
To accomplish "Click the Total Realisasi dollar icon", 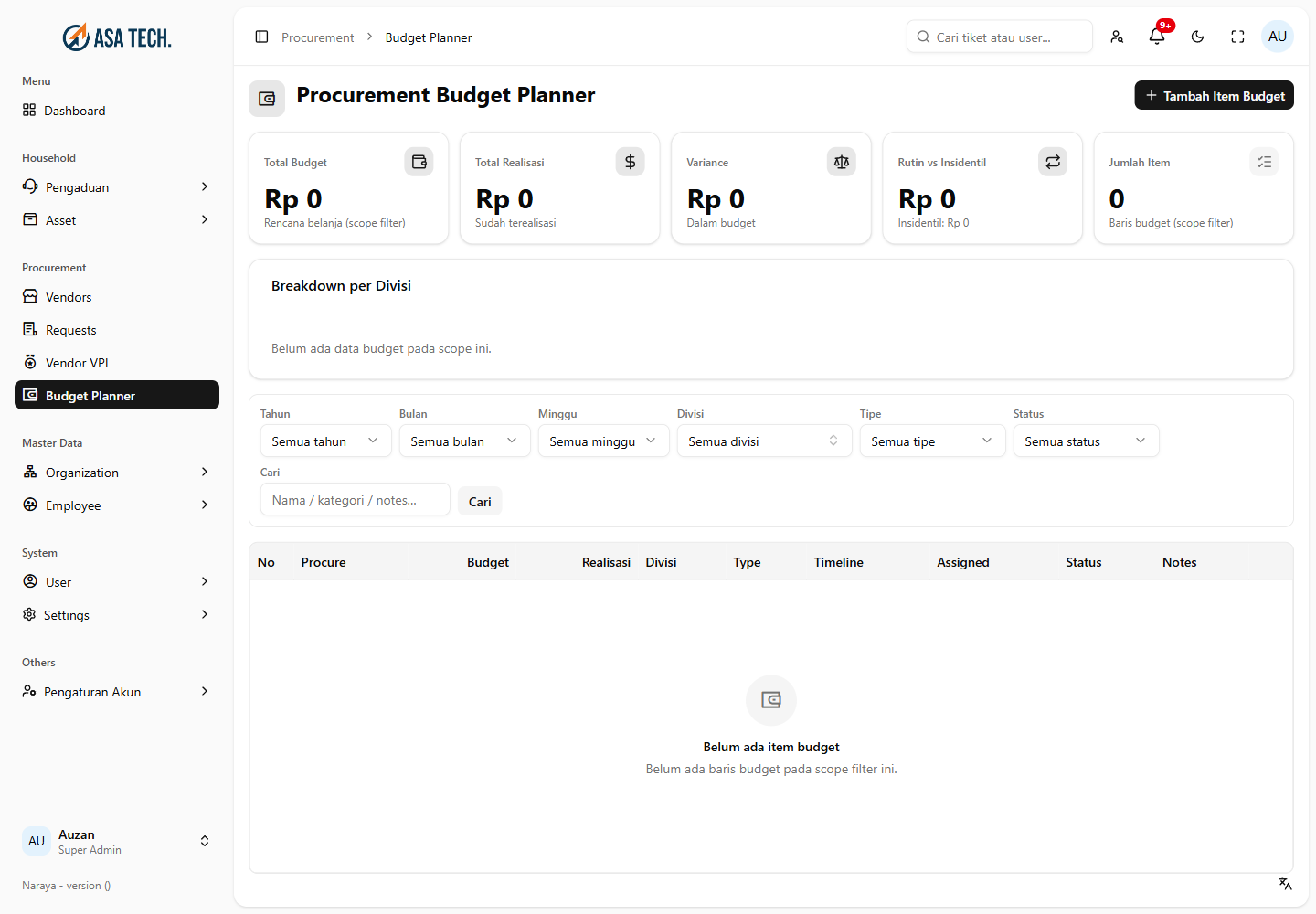I will 630,162.
